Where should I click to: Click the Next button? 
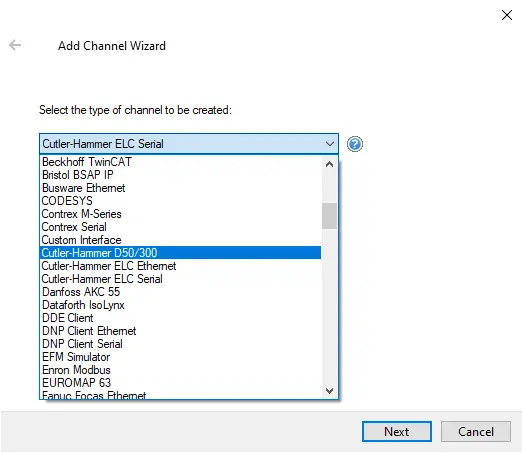point(397,432)
